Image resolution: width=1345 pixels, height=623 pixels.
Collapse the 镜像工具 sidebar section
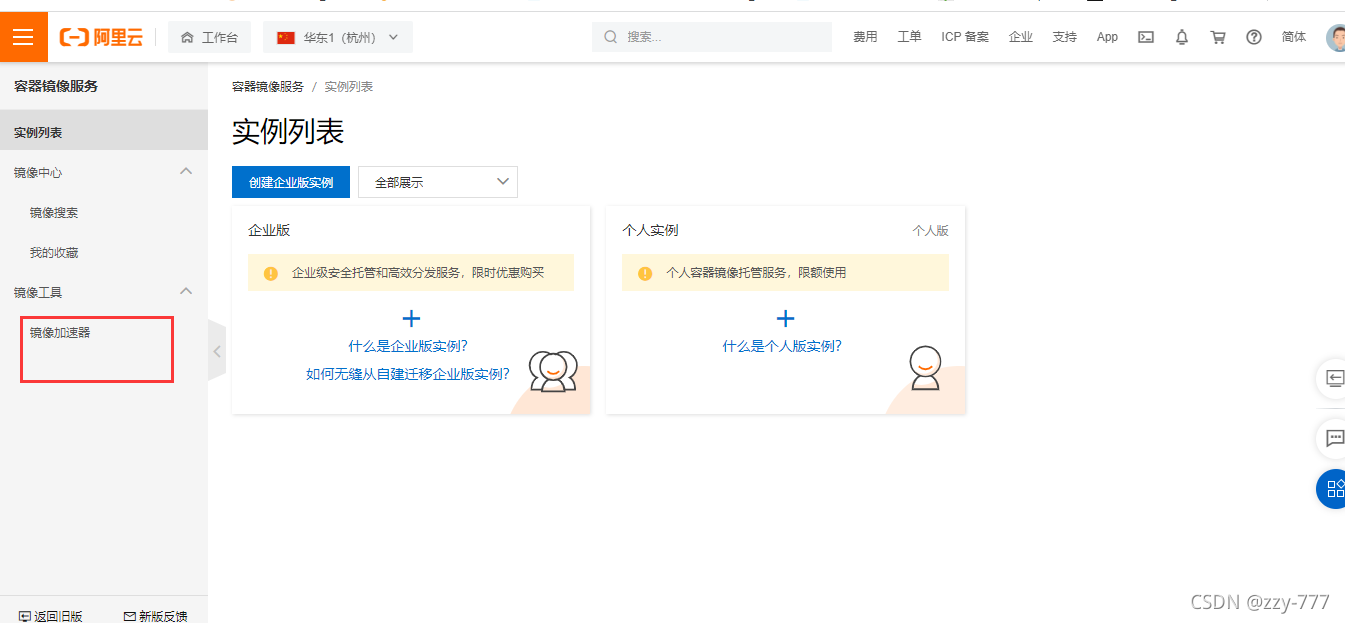coord(185,291)
